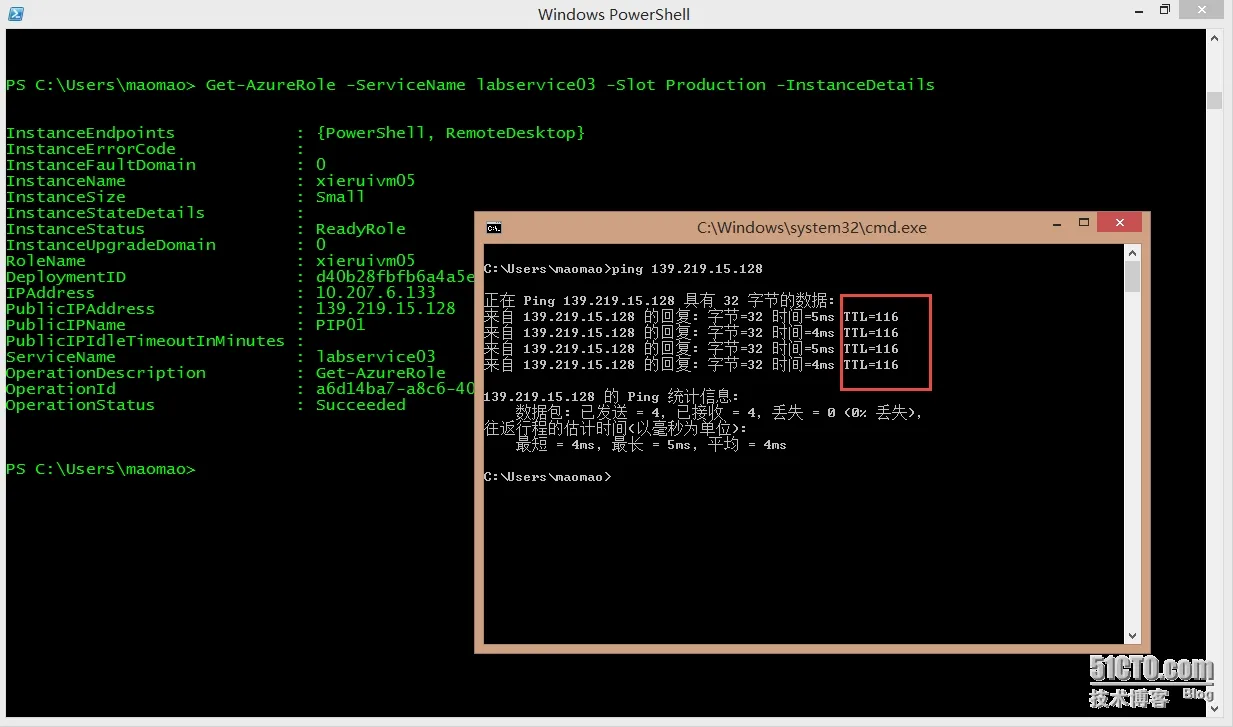Click the Windows PowerShell title bar text
This screenshot has height=727, width=1233.
click(x=614, y=14)
